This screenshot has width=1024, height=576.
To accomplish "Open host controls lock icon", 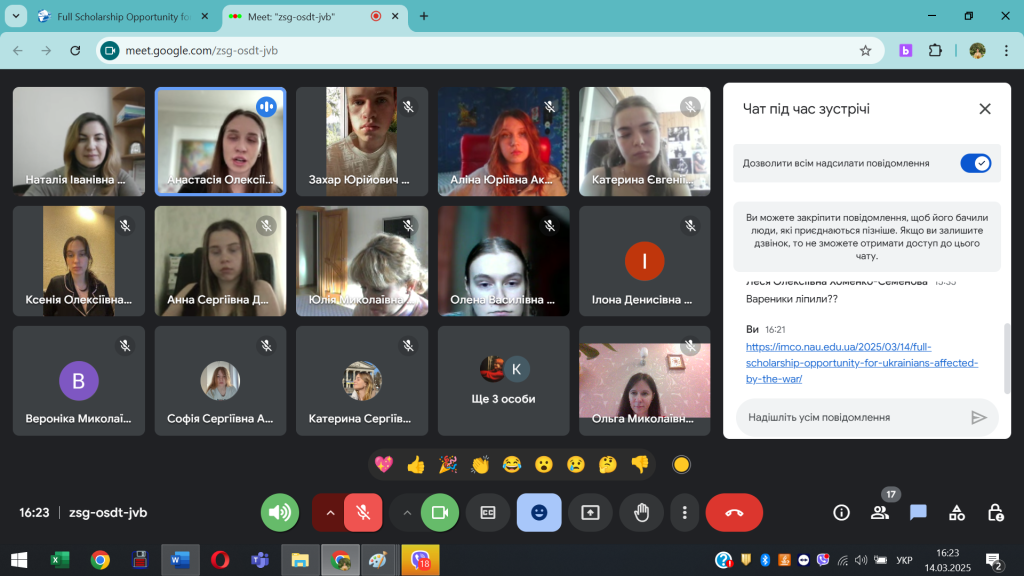I will coord(995,513).
